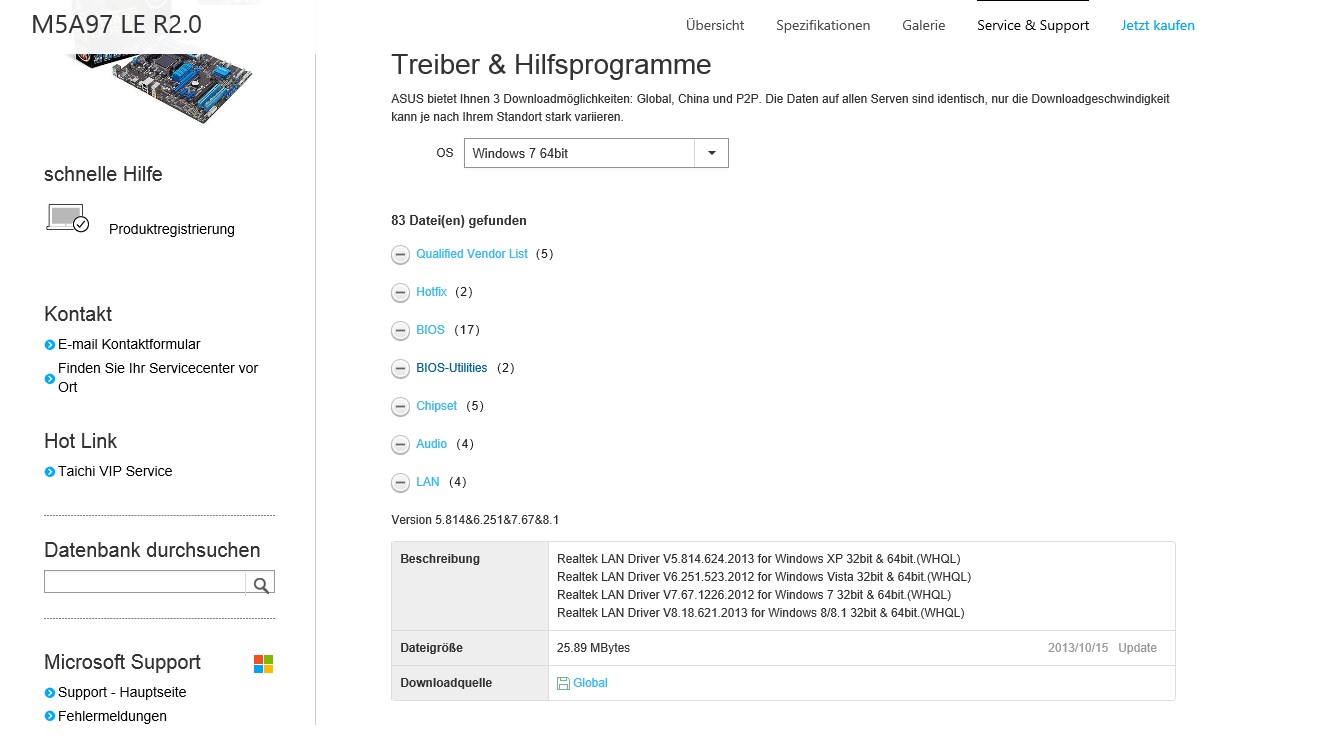Image resolution: width=1330 pixels, height=754 pixels.
Task: Click the Produktregistrierung laptop icon
Action: pos(68,218)
